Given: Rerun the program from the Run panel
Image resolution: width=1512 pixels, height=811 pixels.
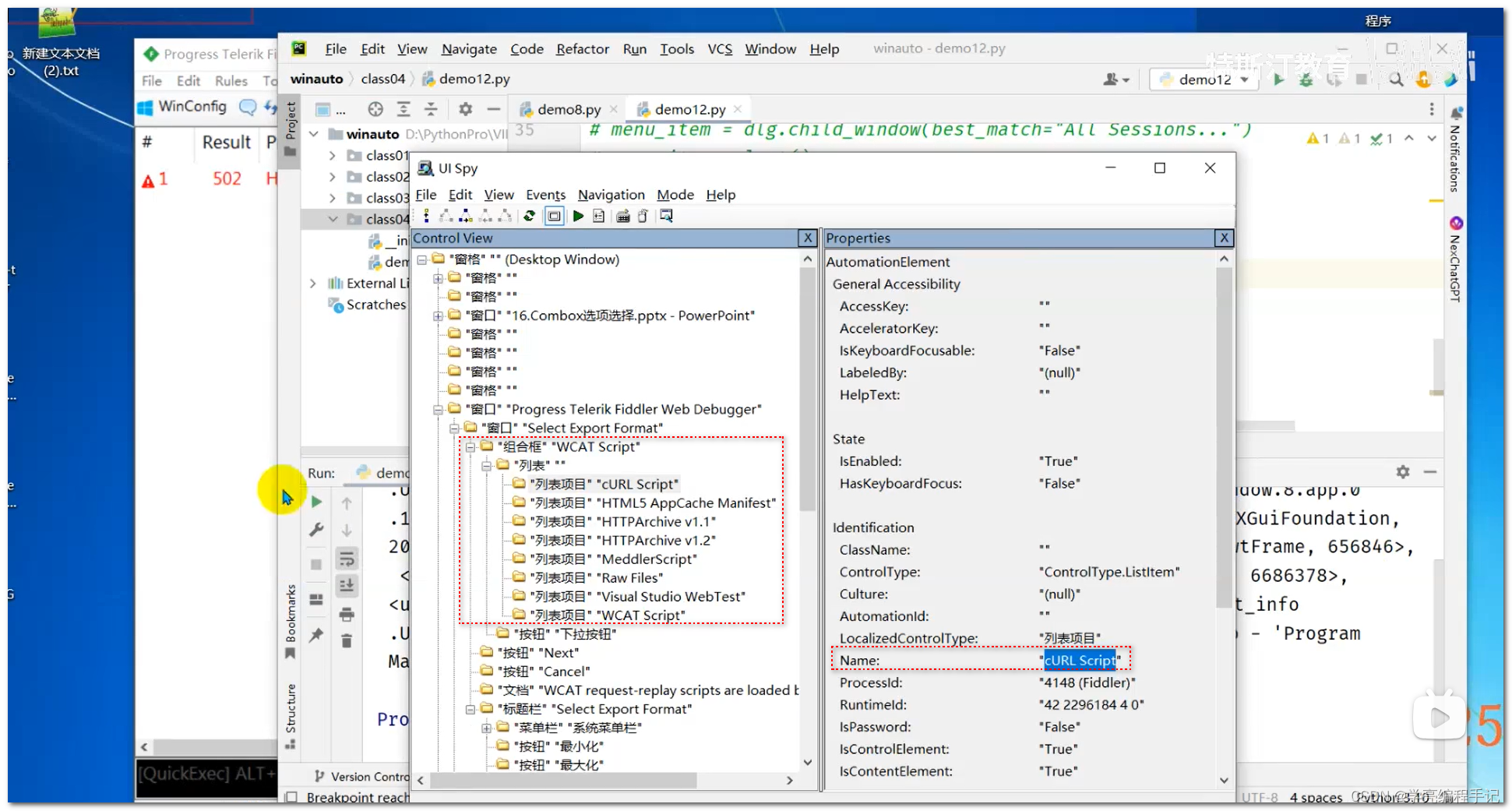Looking at the screenshot, I should pyautogui.click(x=315, y=502).
